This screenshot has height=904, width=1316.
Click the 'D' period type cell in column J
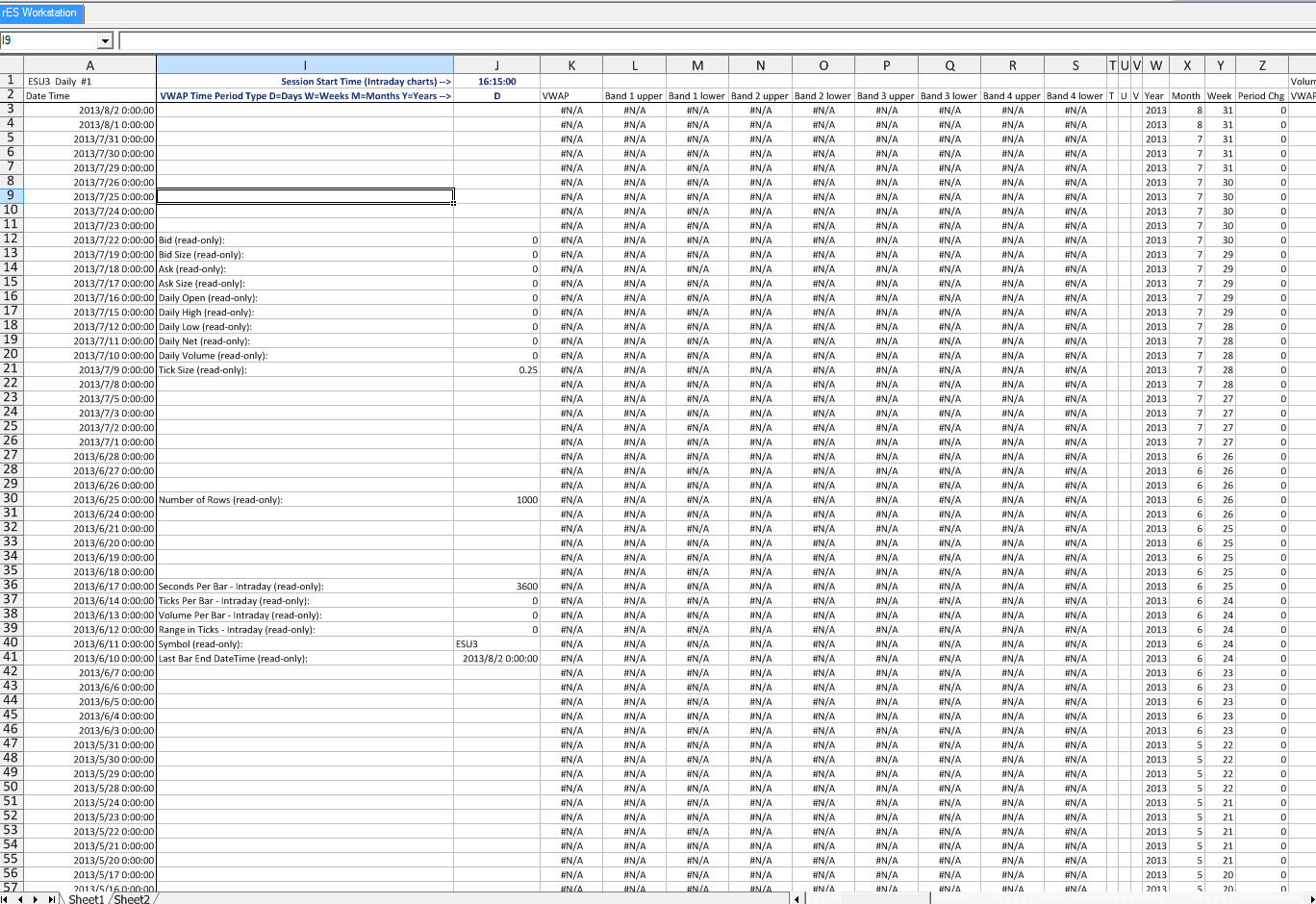point(496,96)
